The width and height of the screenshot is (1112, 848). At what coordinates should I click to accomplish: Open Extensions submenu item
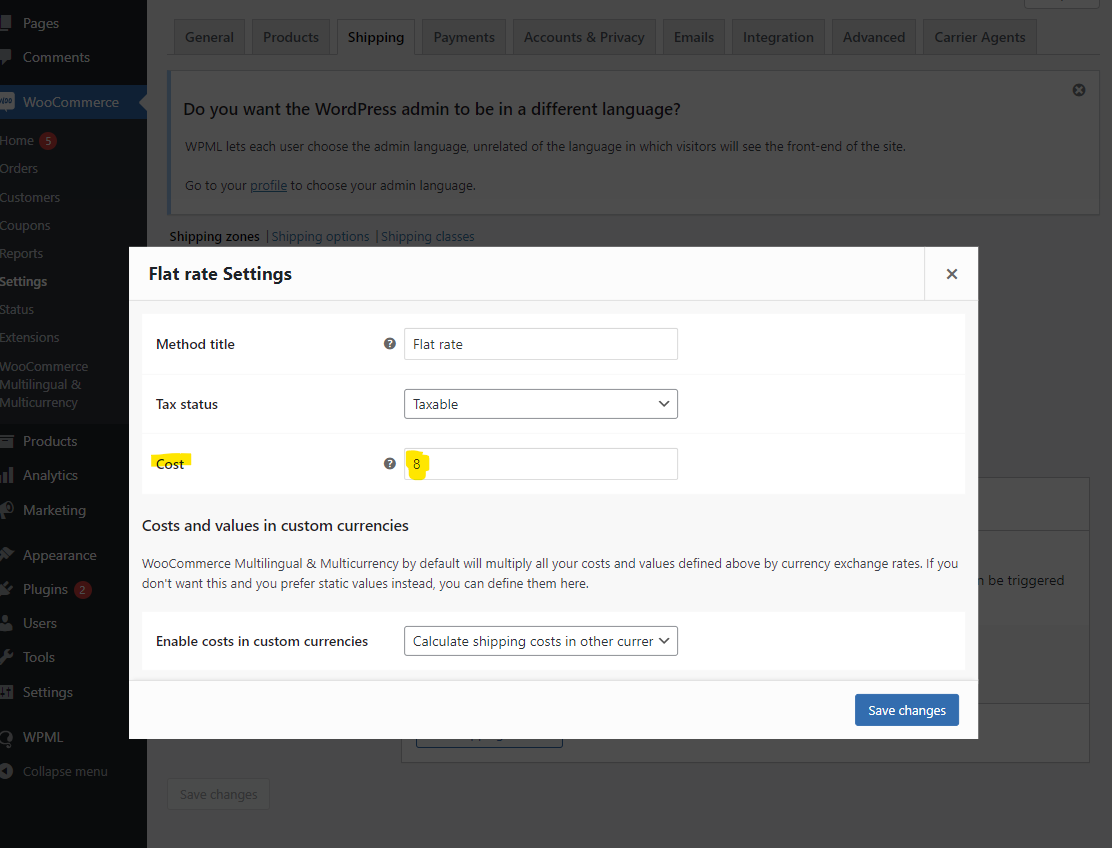[x=30, y=337]
